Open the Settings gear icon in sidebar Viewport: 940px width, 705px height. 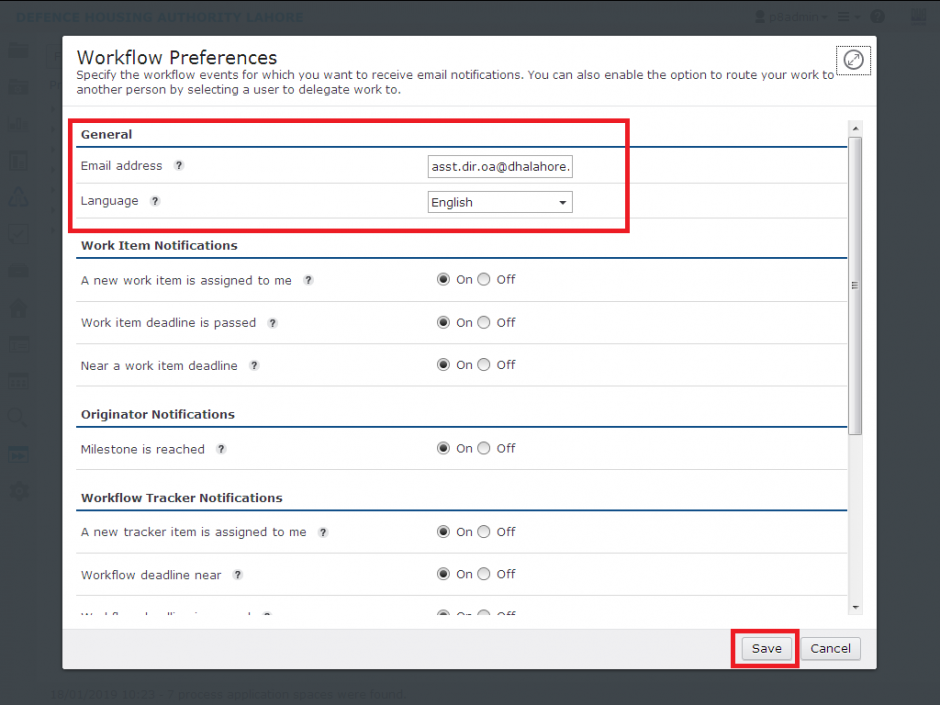click(20, 491)
